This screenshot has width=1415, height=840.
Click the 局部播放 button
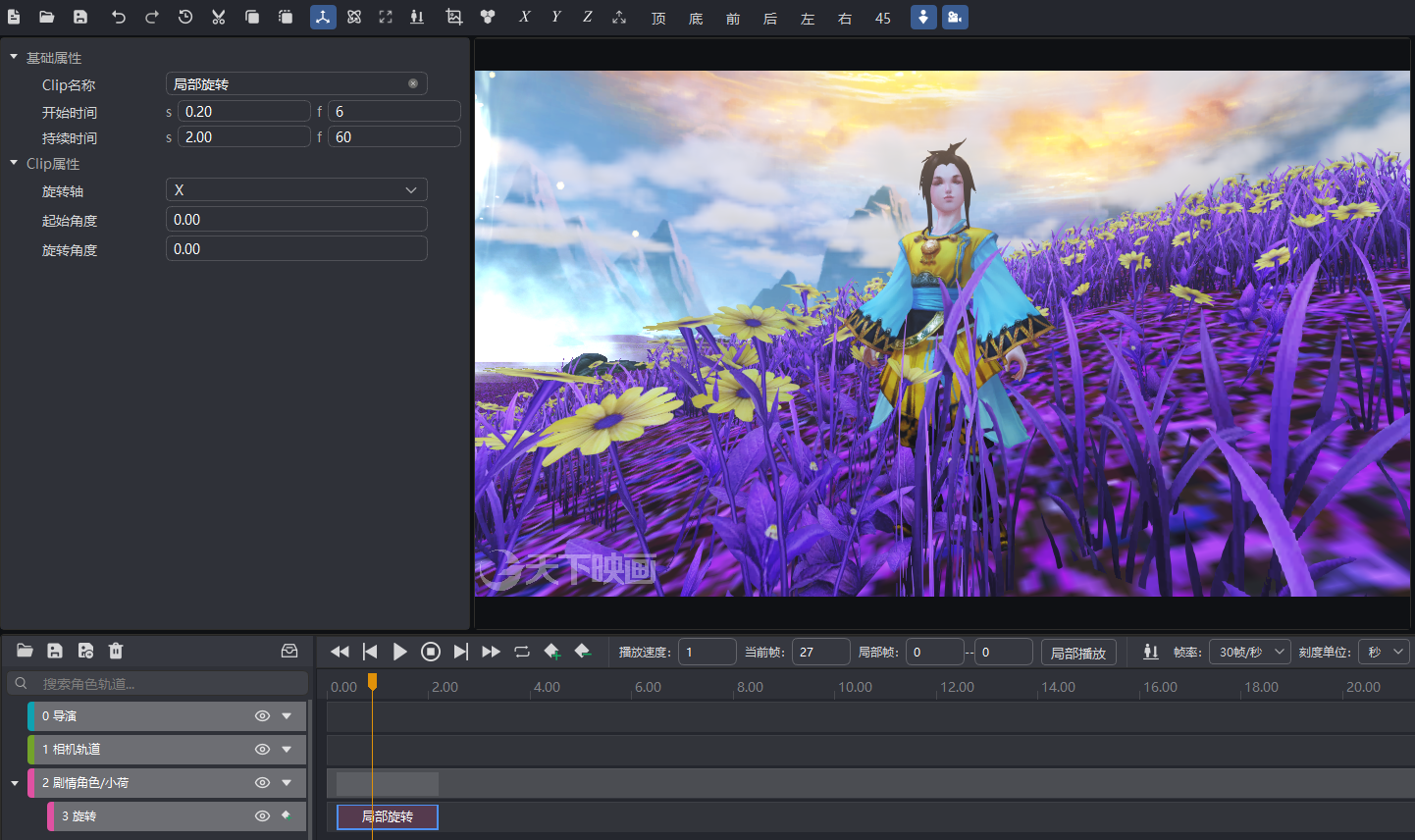tap(1078, 653)
